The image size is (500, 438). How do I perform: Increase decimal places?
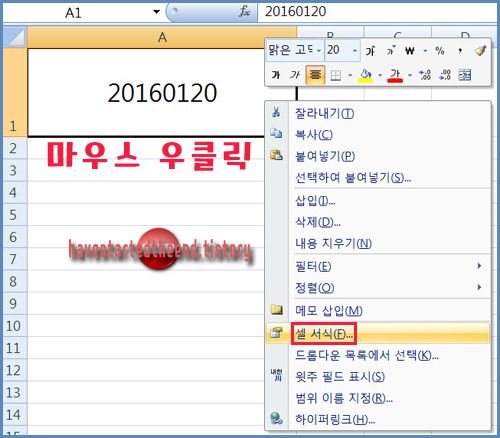(425, 75)
